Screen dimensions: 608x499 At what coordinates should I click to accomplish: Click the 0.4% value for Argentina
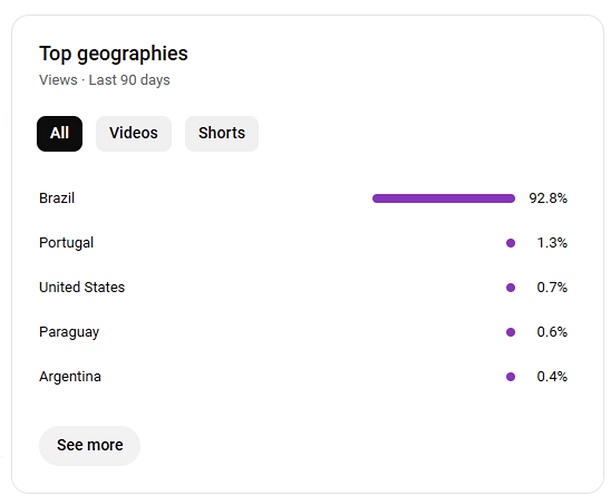552,377
